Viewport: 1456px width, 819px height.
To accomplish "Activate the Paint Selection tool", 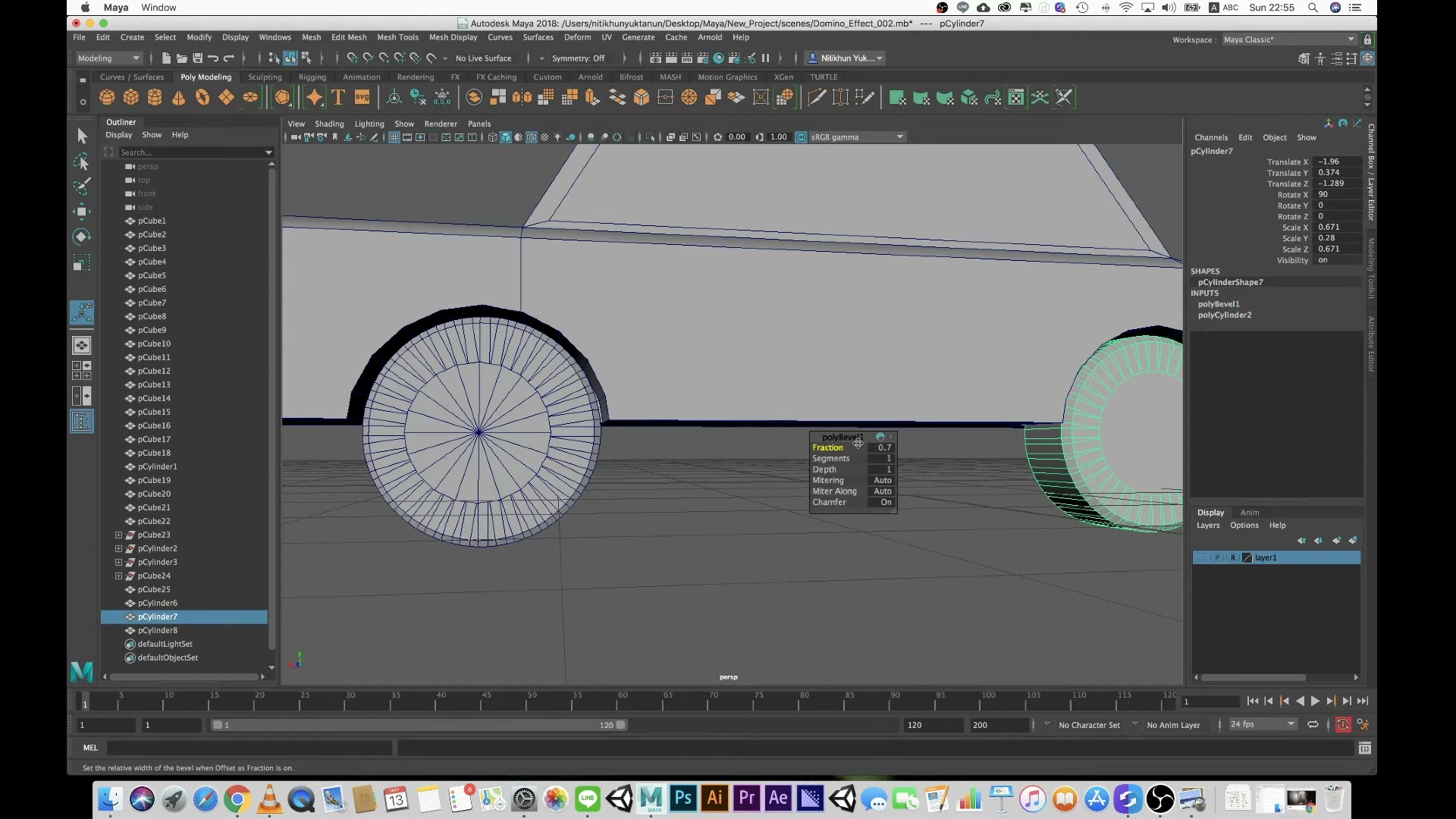I will 82,187.
